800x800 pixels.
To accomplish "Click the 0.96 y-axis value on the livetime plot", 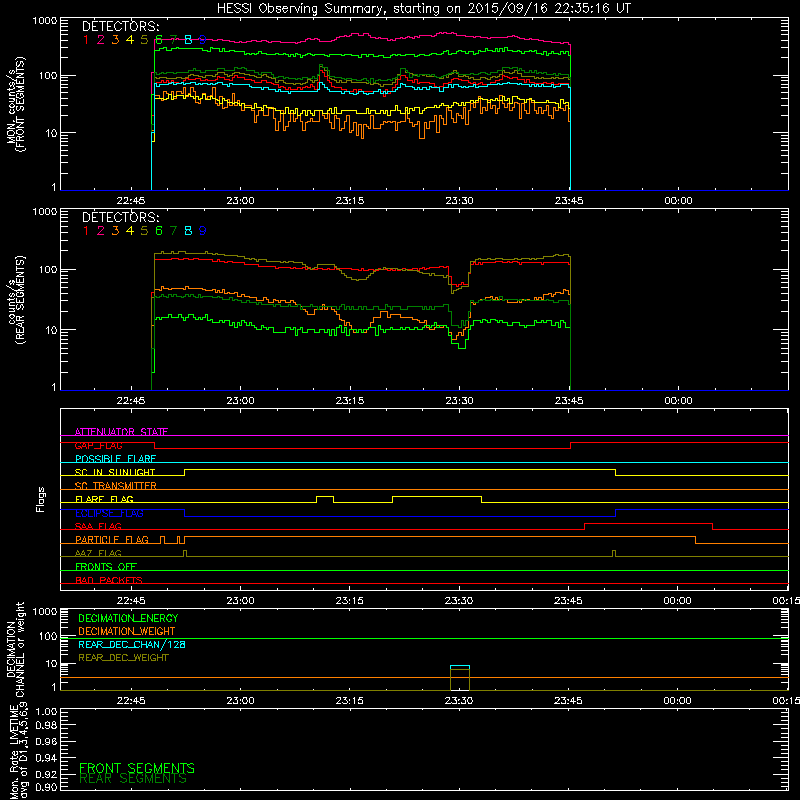I will [46, 741].
